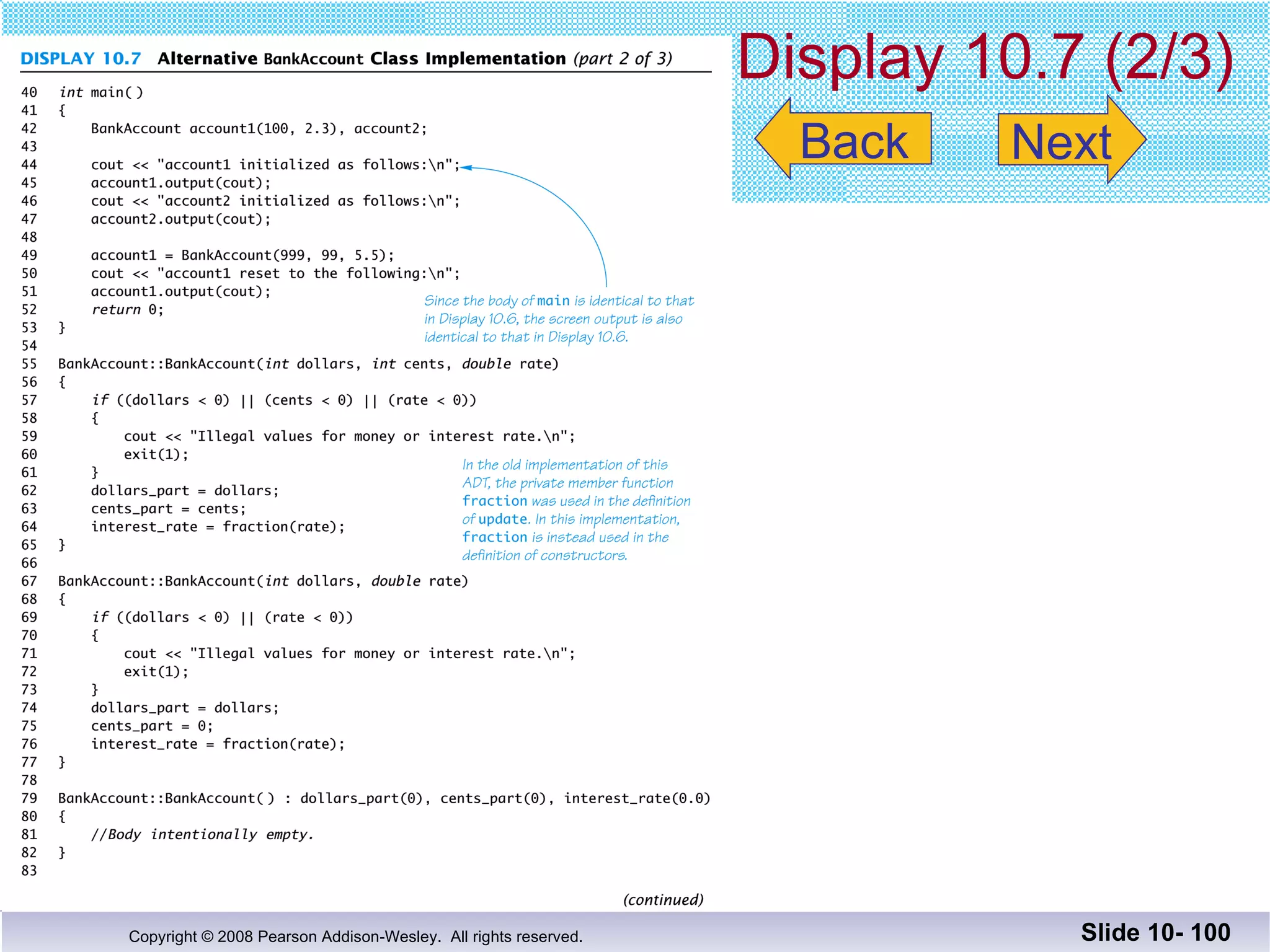Click 'account2 initialized as follows' cout line
Viewport: 1270px width, 952px height.
click(x=275, y=201)
